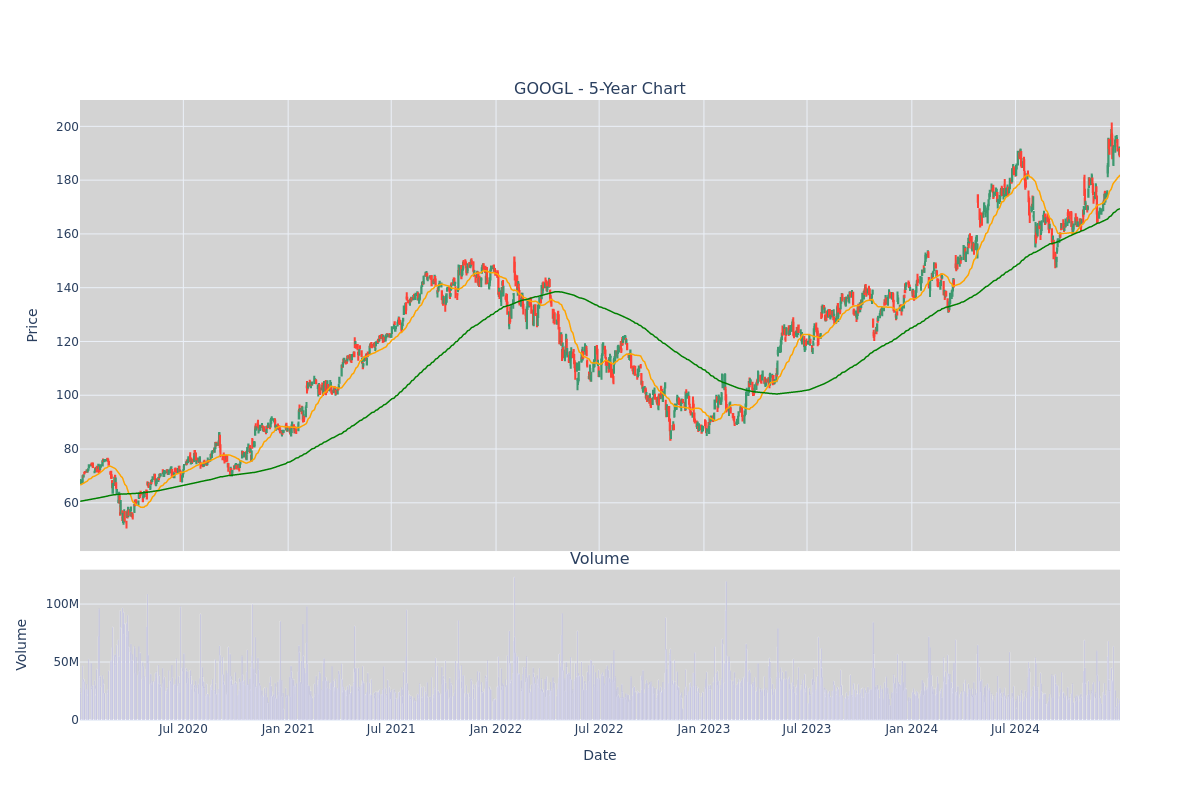Click the "160" price tick label
This screenshot has height=800, width=1200.
point(67,234)
